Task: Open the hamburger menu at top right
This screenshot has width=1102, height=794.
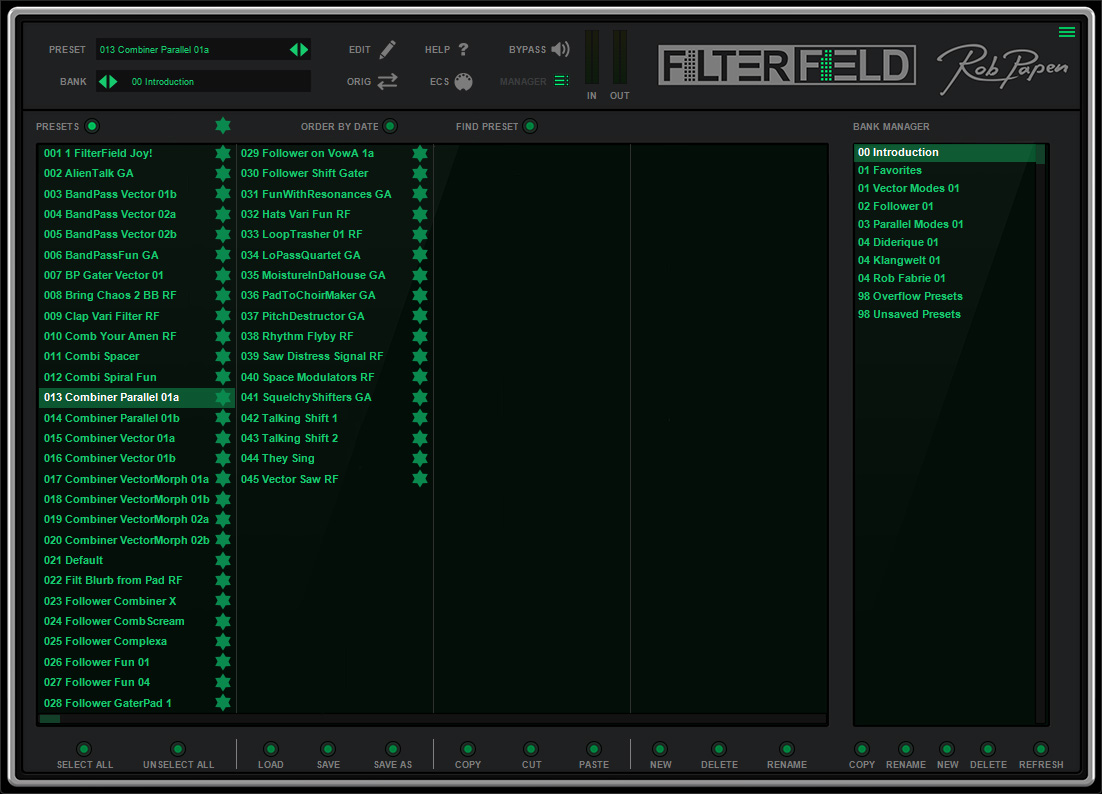Action: pos(1067,32)
